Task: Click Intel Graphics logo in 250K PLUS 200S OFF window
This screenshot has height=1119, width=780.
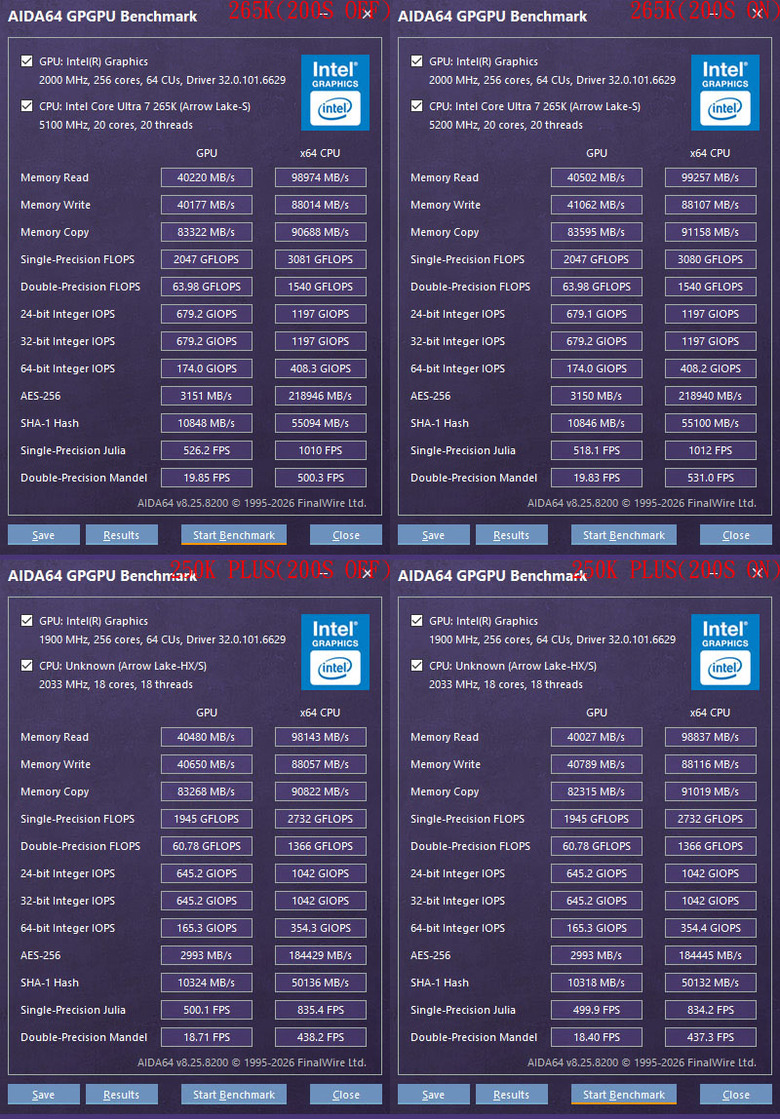Action: click(335, 652)
